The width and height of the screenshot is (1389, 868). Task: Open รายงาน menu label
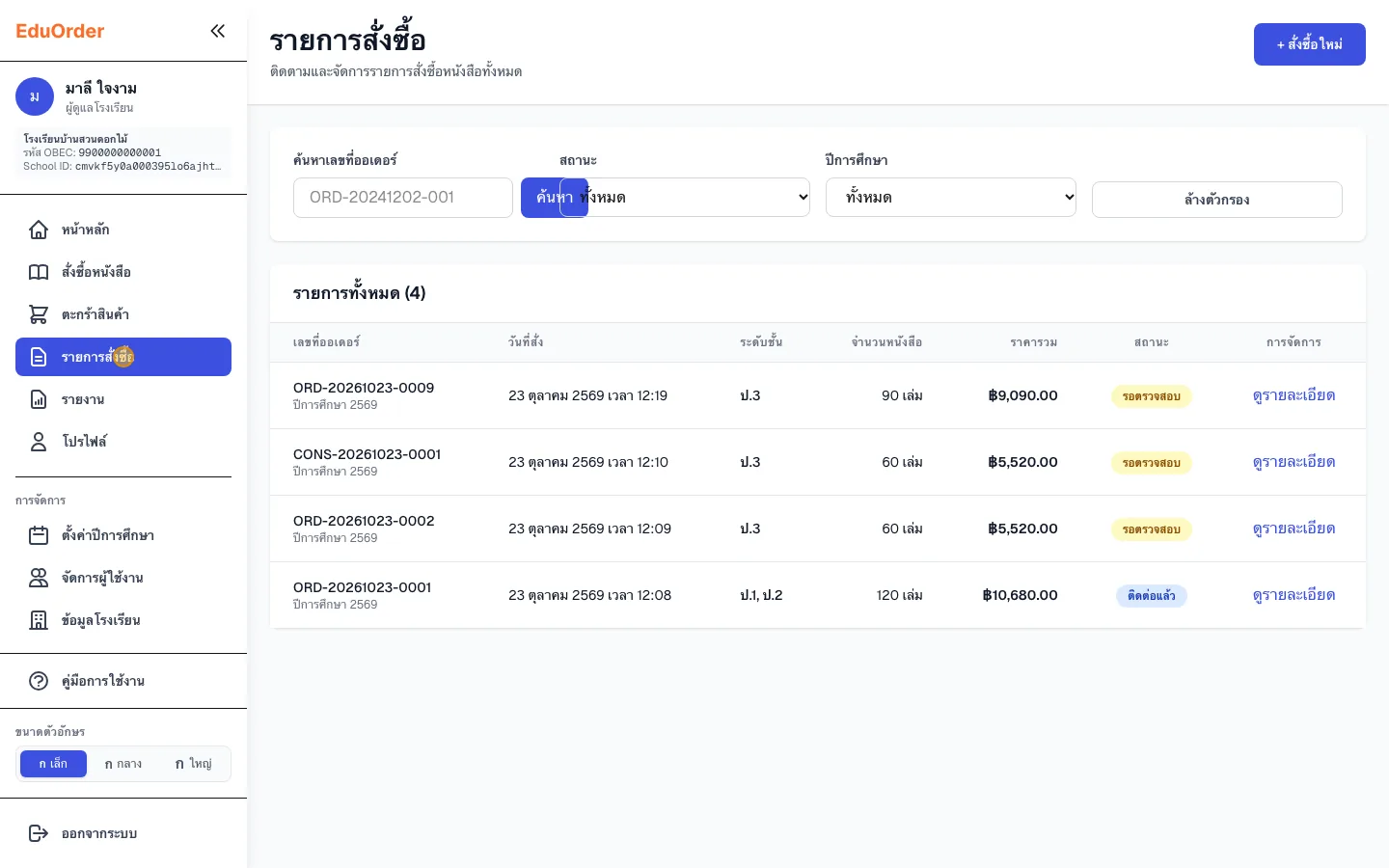tap(83, 399)
